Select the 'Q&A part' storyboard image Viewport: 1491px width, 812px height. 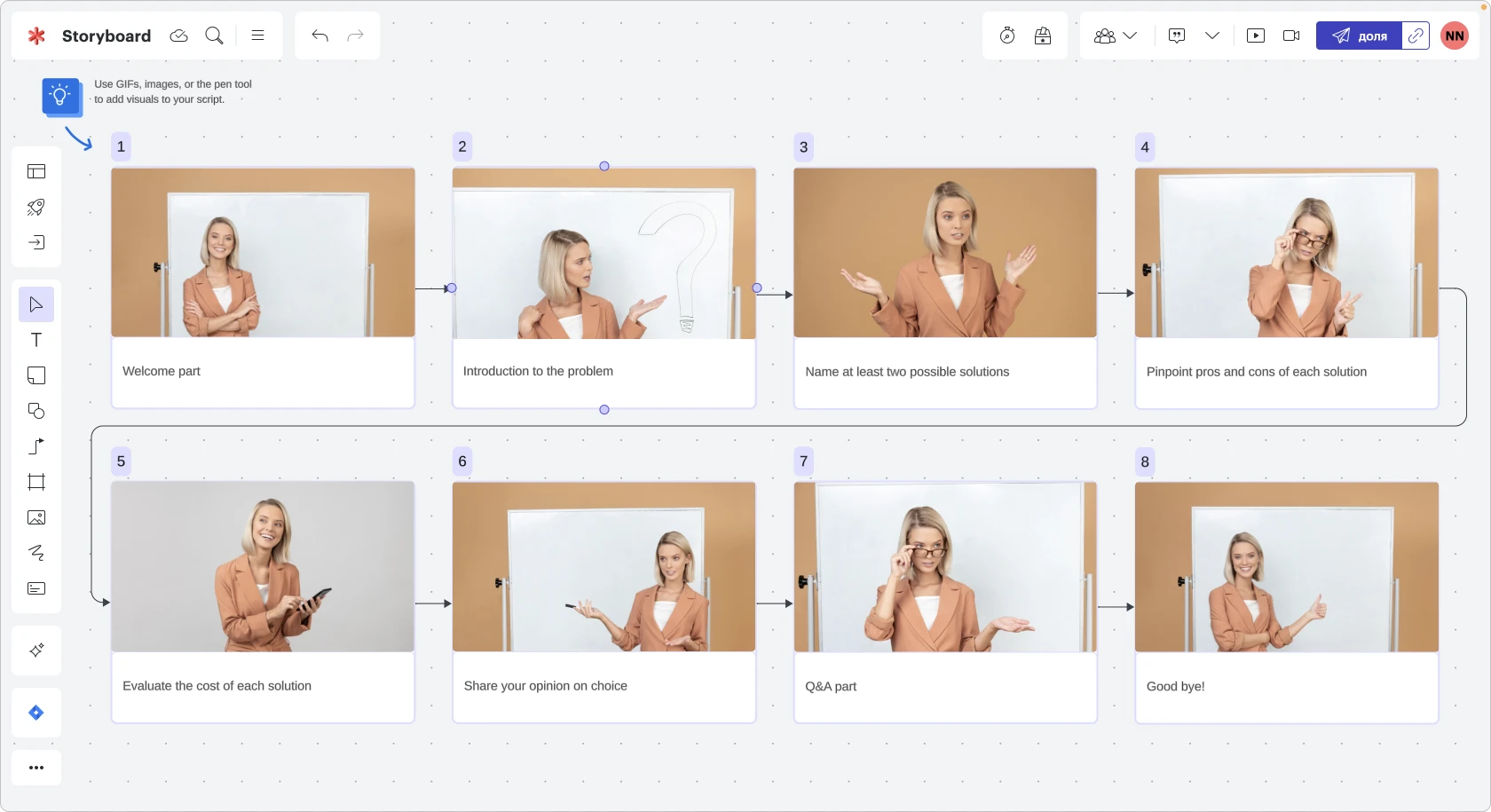pyautogui.click(x=945, y=567)
